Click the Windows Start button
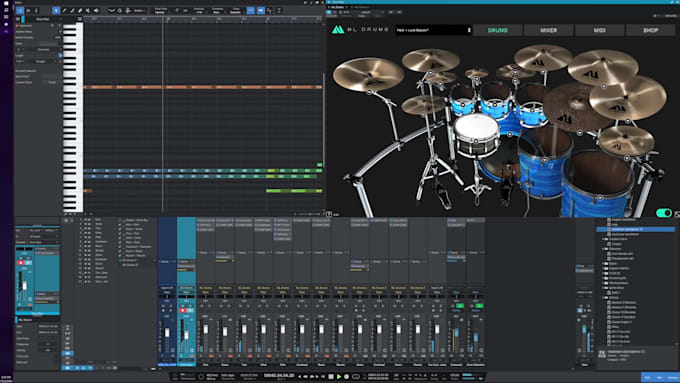The image size is (680, 383). tap(6, 3)
